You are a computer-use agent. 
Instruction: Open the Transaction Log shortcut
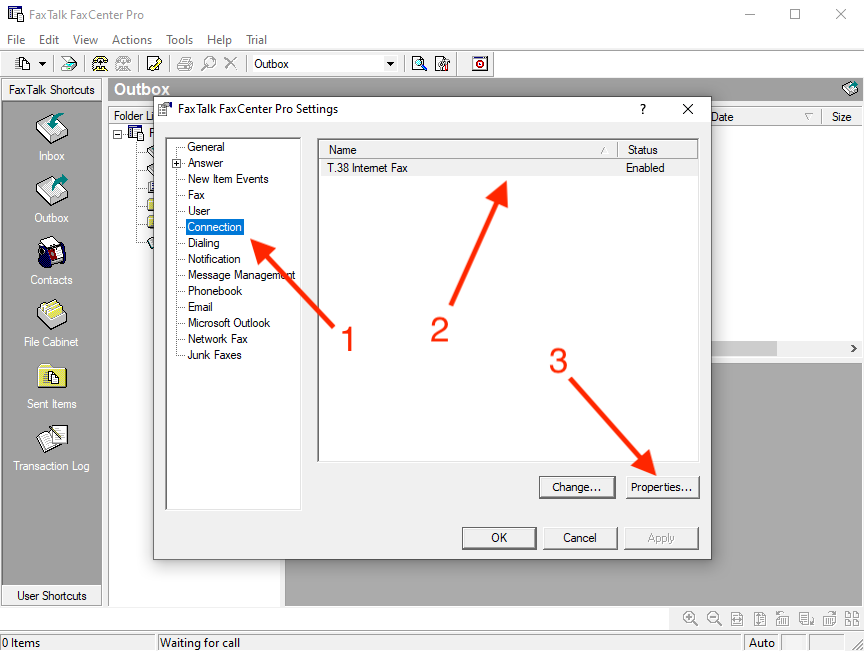pos(51,447)
